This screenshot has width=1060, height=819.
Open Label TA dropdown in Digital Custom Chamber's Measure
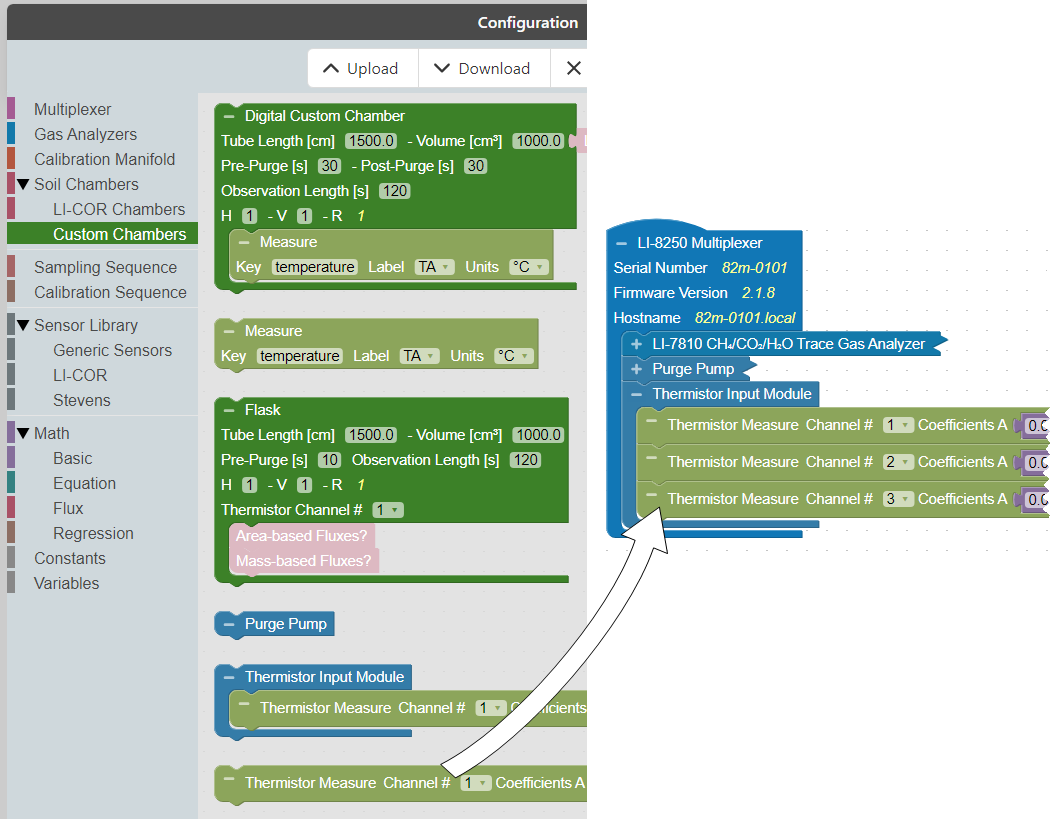[434, 268]
